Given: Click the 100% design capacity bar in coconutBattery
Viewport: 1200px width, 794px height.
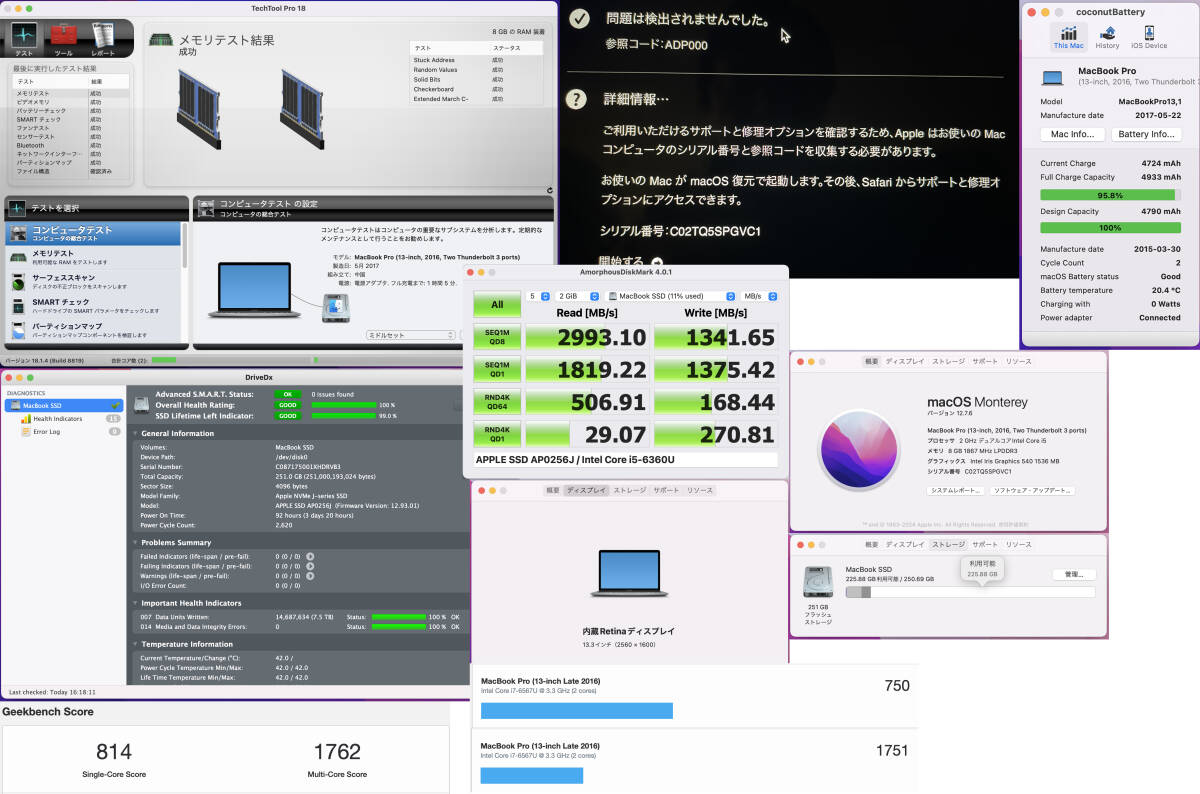Looking at the screenshot, I should [x=1110, y=228].
